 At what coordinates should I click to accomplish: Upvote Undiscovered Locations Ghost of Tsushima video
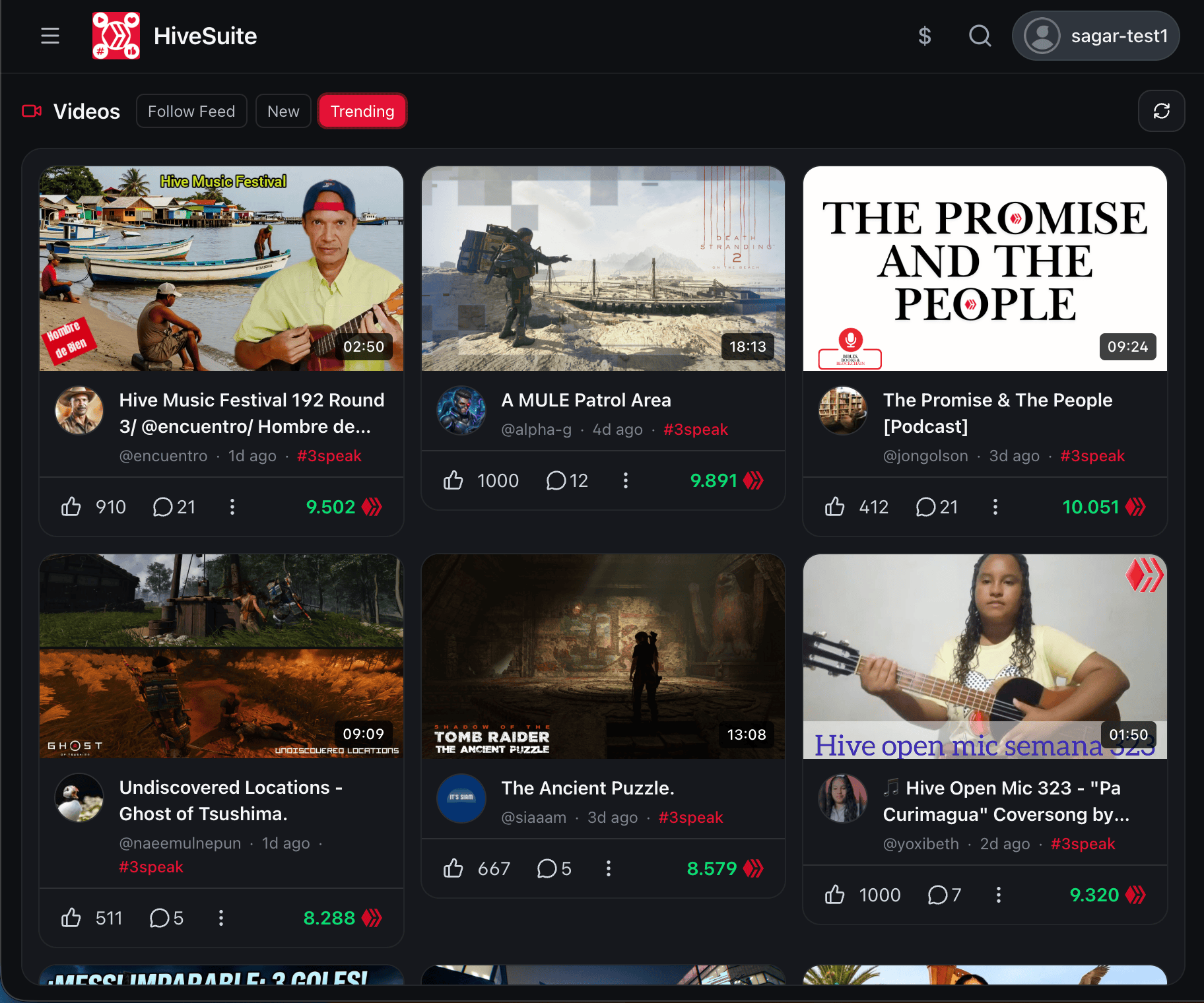click(x=71, y=918)
